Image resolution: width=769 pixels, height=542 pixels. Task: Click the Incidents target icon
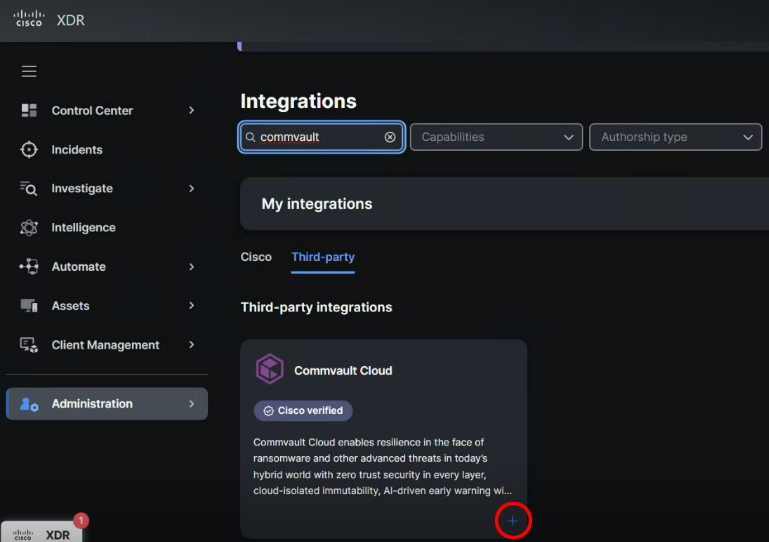(x=29, y=150)
